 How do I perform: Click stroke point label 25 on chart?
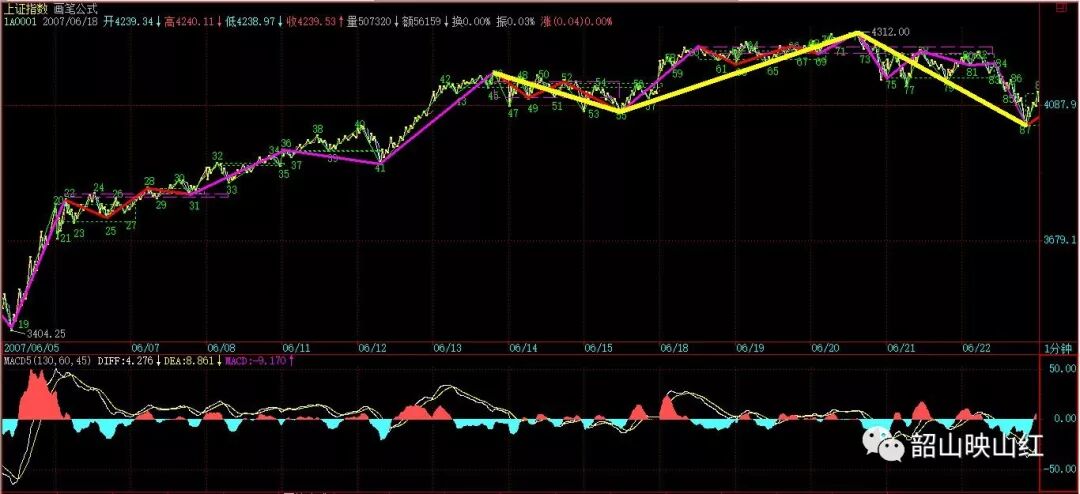(x=110, y=231)
